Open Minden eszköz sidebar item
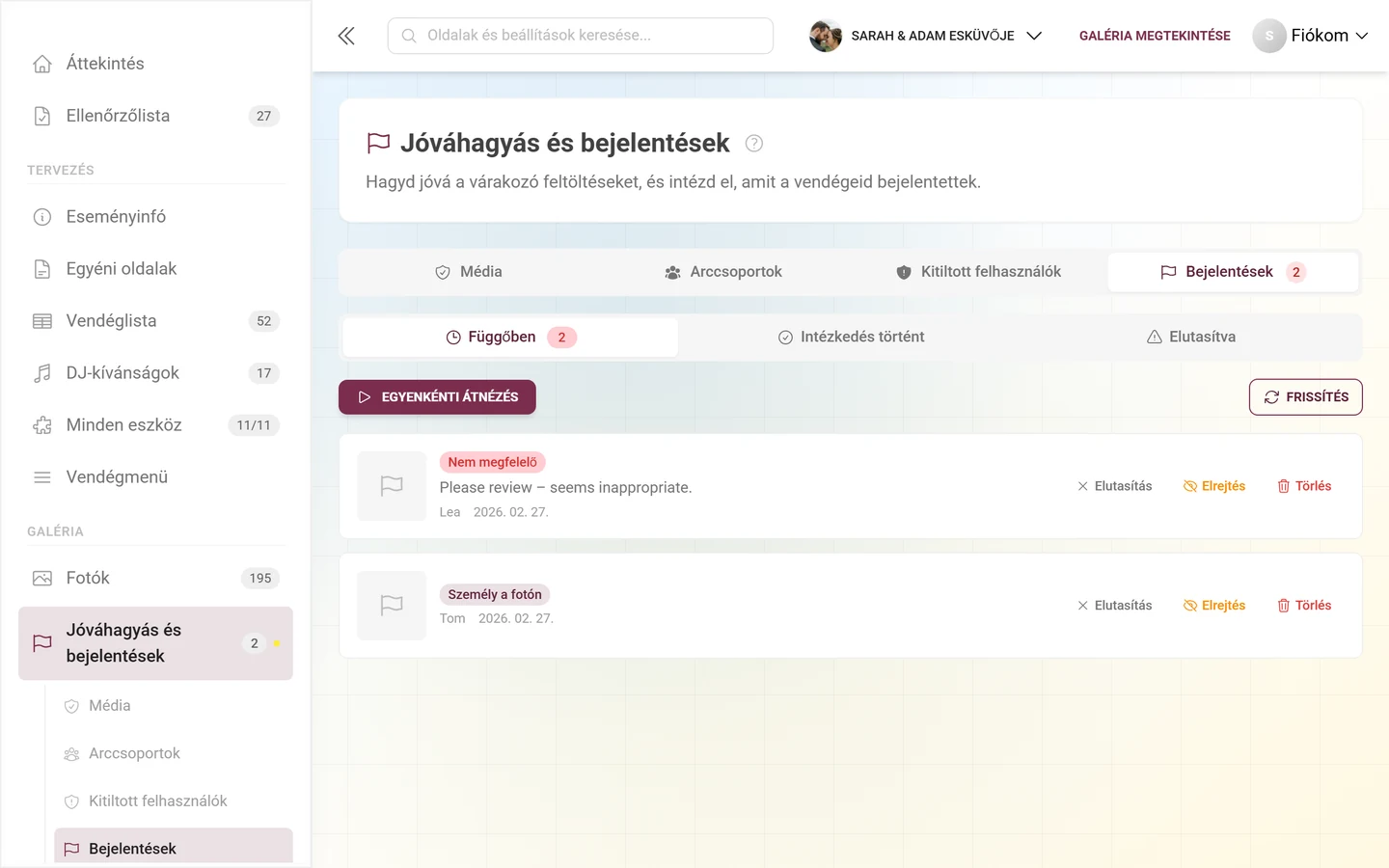 pos(155,425)
